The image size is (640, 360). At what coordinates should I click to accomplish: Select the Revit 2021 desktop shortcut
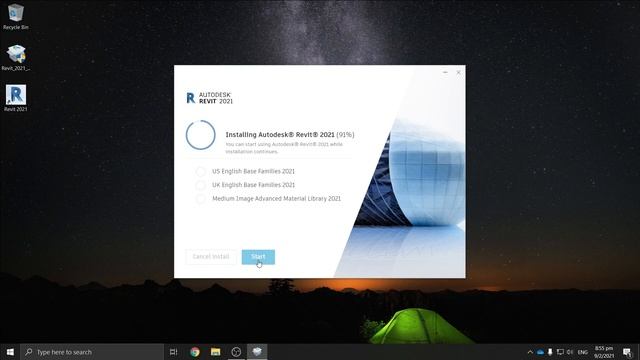coord(16,98)
